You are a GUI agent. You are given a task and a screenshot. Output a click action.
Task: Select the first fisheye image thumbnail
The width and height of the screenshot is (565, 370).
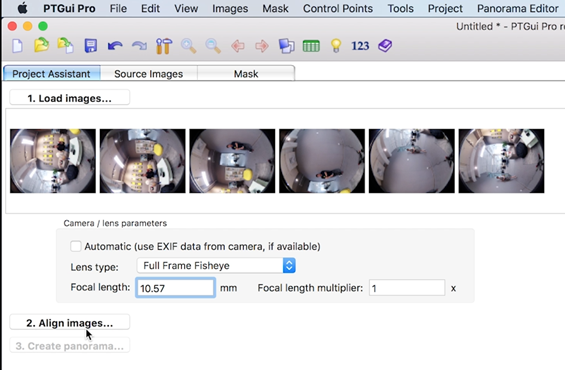click(53, 161)
